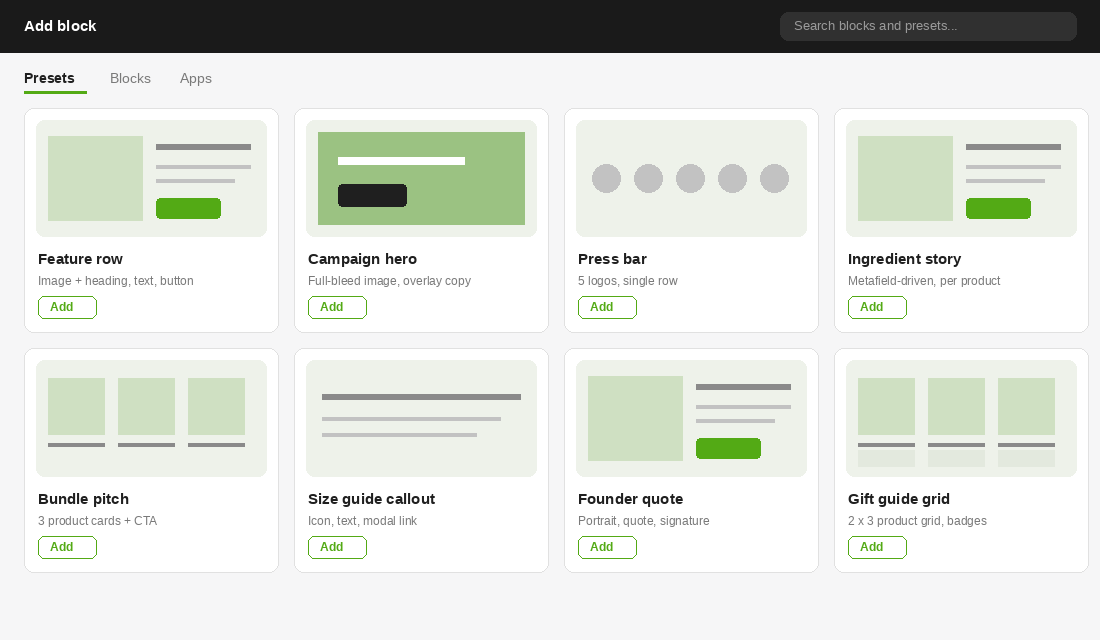Add the Size guide callout preset
Viewport: 1100px width, 640px height.
337,547
